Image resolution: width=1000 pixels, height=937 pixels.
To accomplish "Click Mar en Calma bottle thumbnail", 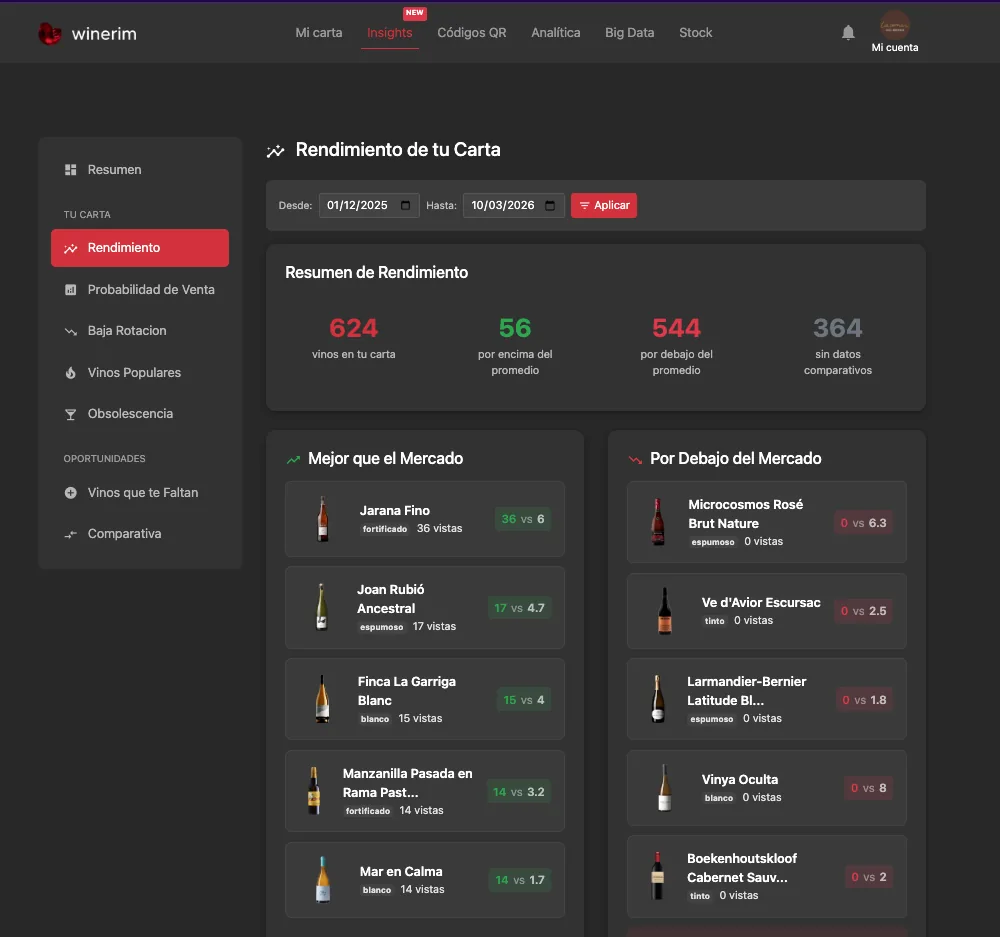I will coord(323,880).
